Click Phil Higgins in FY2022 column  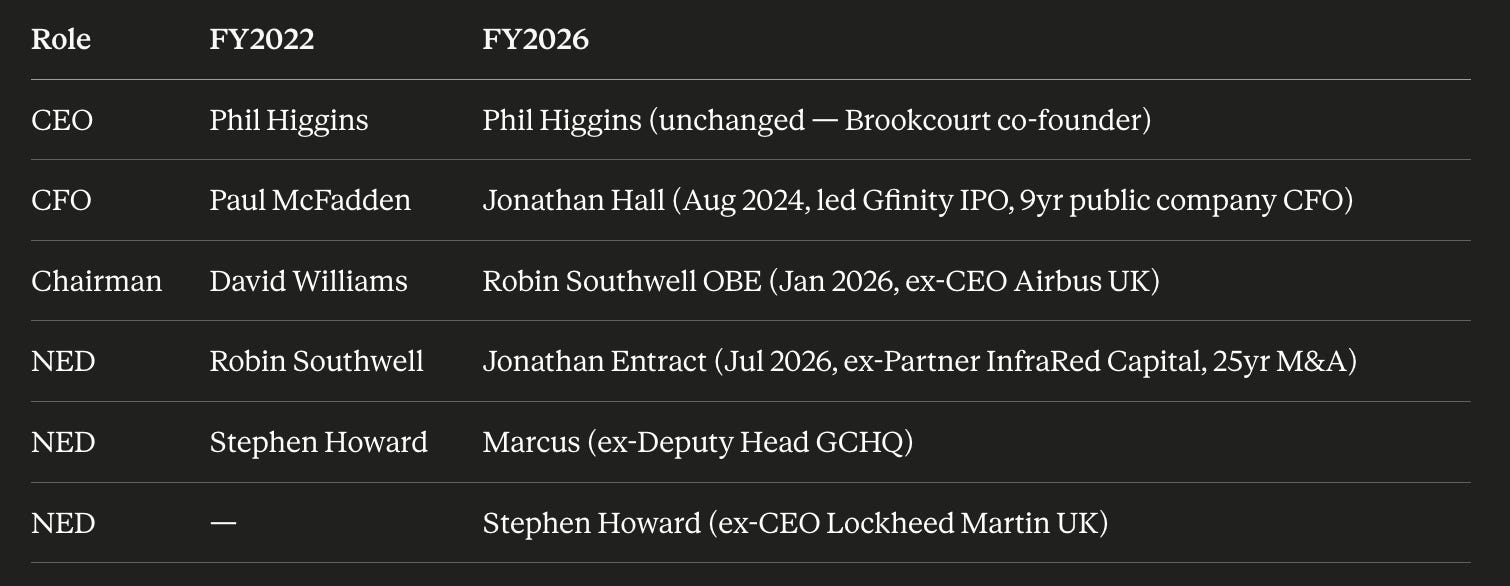(x=289, y=120)
